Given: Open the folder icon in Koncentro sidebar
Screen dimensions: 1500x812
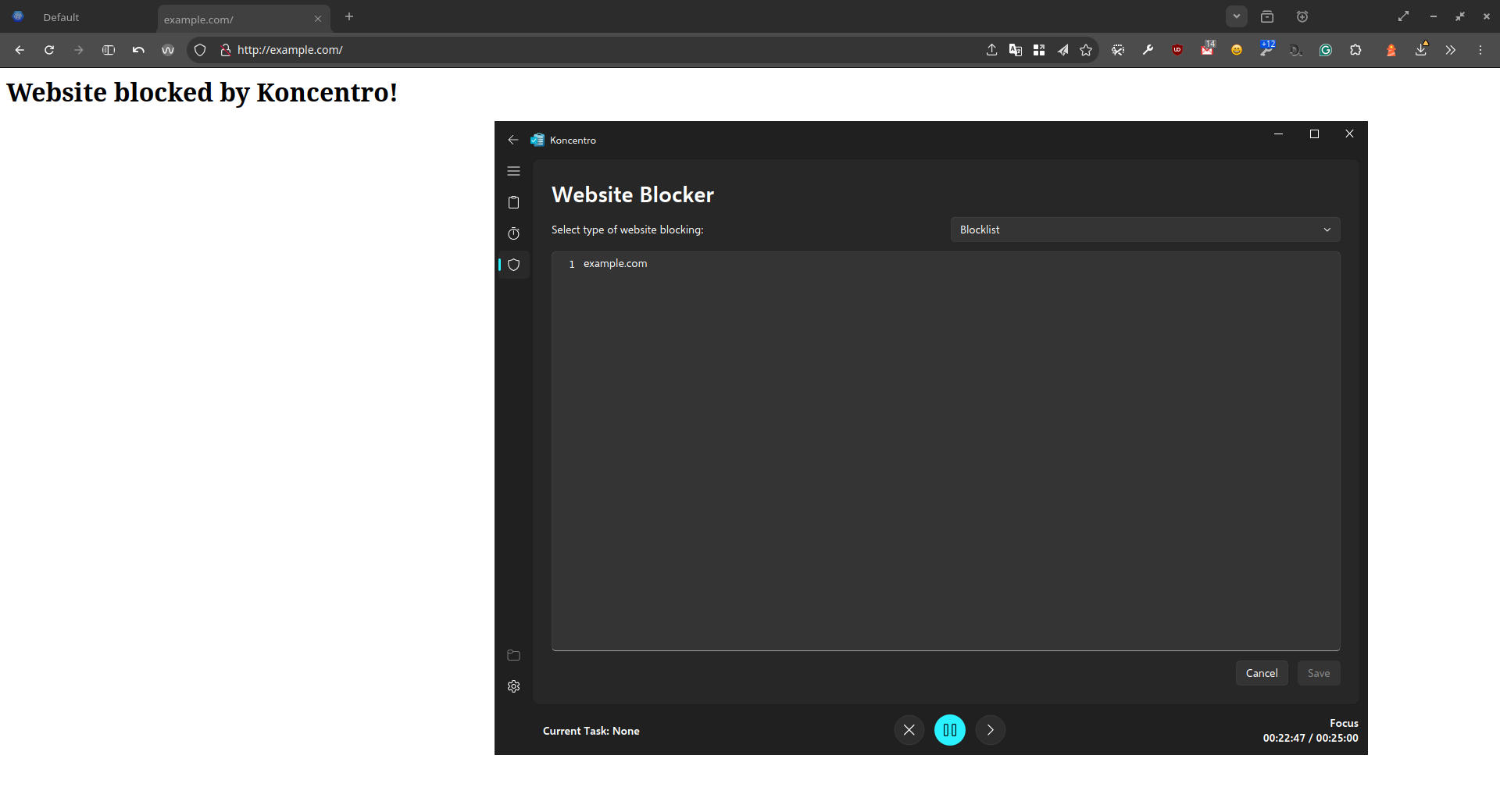Looking at the screenshot, I should [x=513, y=655].
